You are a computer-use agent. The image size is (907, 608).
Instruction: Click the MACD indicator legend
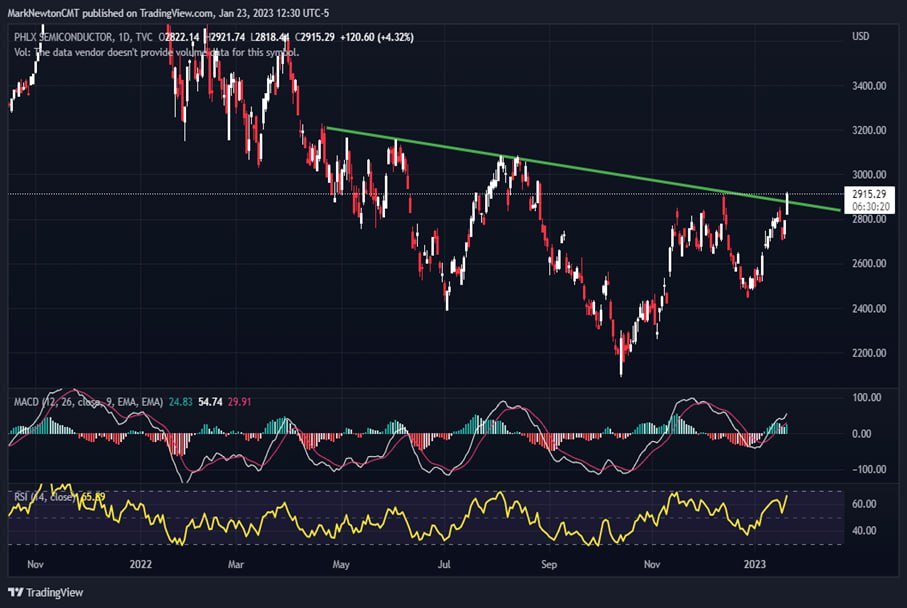pos(89,401)
